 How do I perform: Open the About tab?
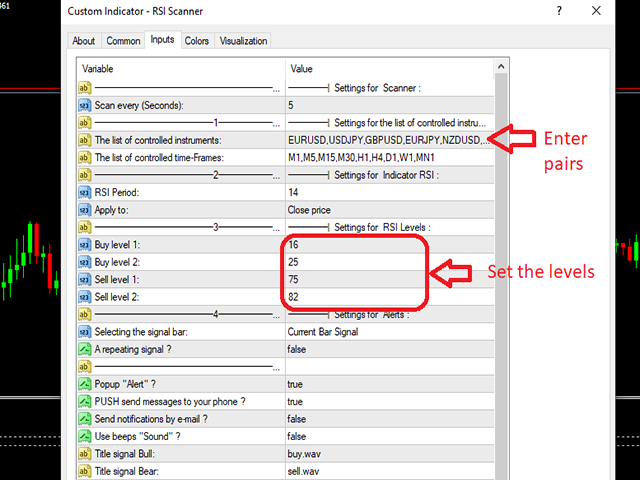click(84, 41)
